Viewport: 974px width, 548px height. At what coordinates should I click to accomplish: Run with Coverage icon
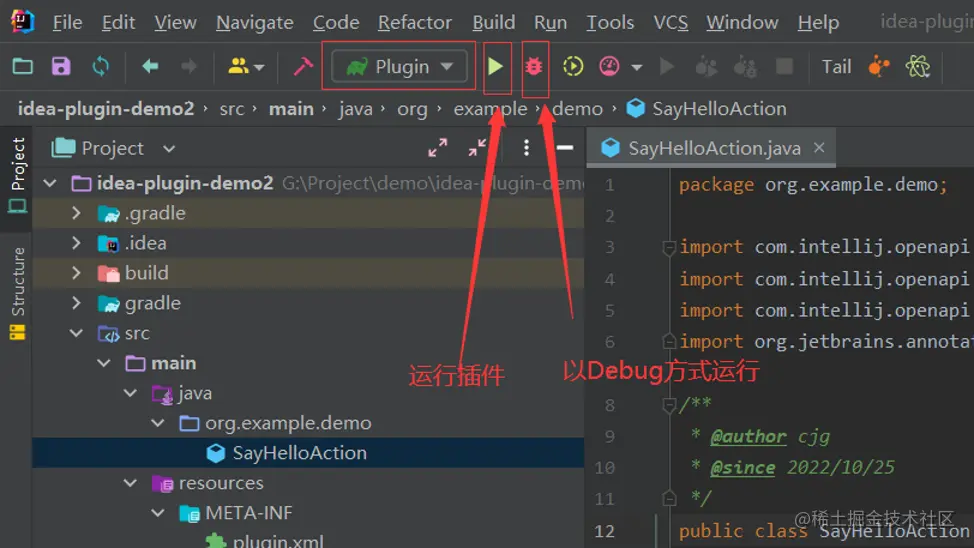point(573,66)
